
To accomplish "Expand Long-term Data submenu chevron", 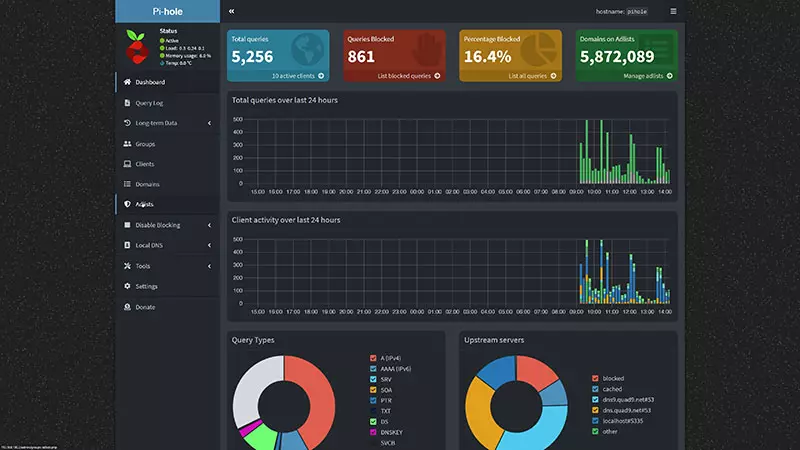I will [209, 123].
